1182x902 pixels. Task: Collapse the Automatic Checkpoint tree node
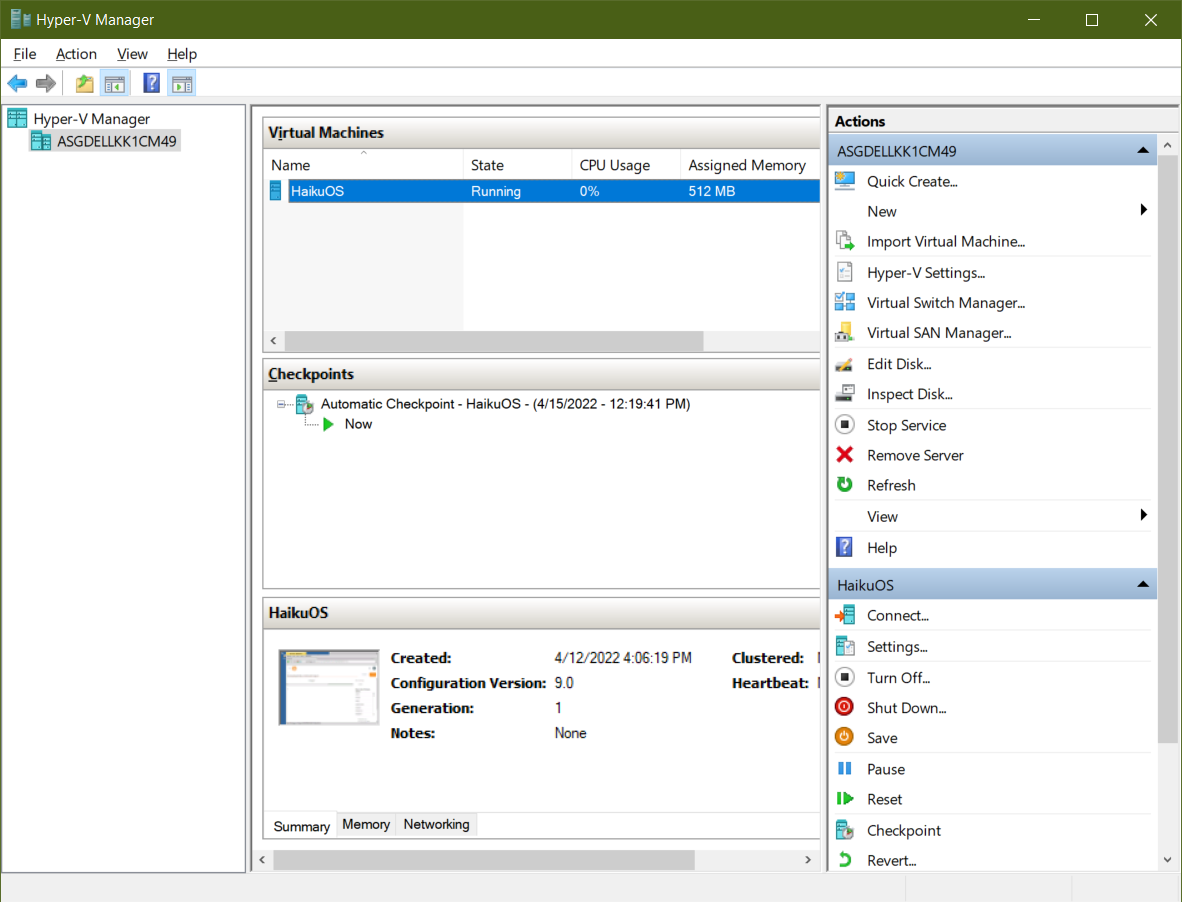(281, 405)
